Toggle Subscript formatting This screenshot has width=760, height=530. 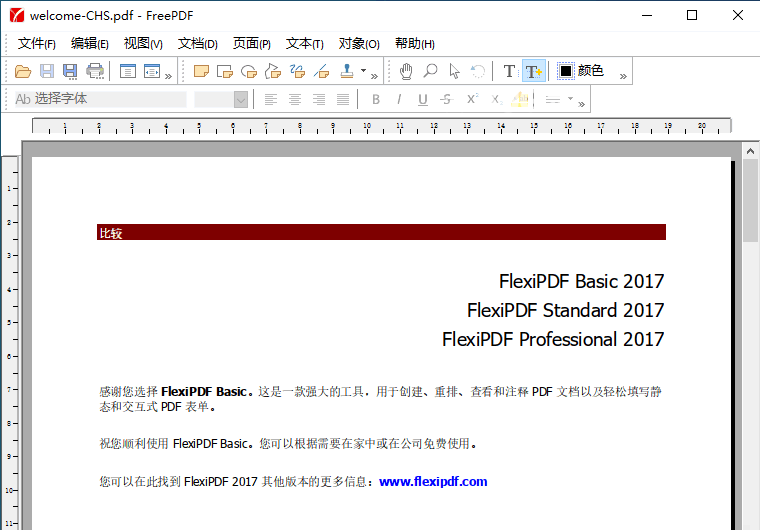(496, 99)
